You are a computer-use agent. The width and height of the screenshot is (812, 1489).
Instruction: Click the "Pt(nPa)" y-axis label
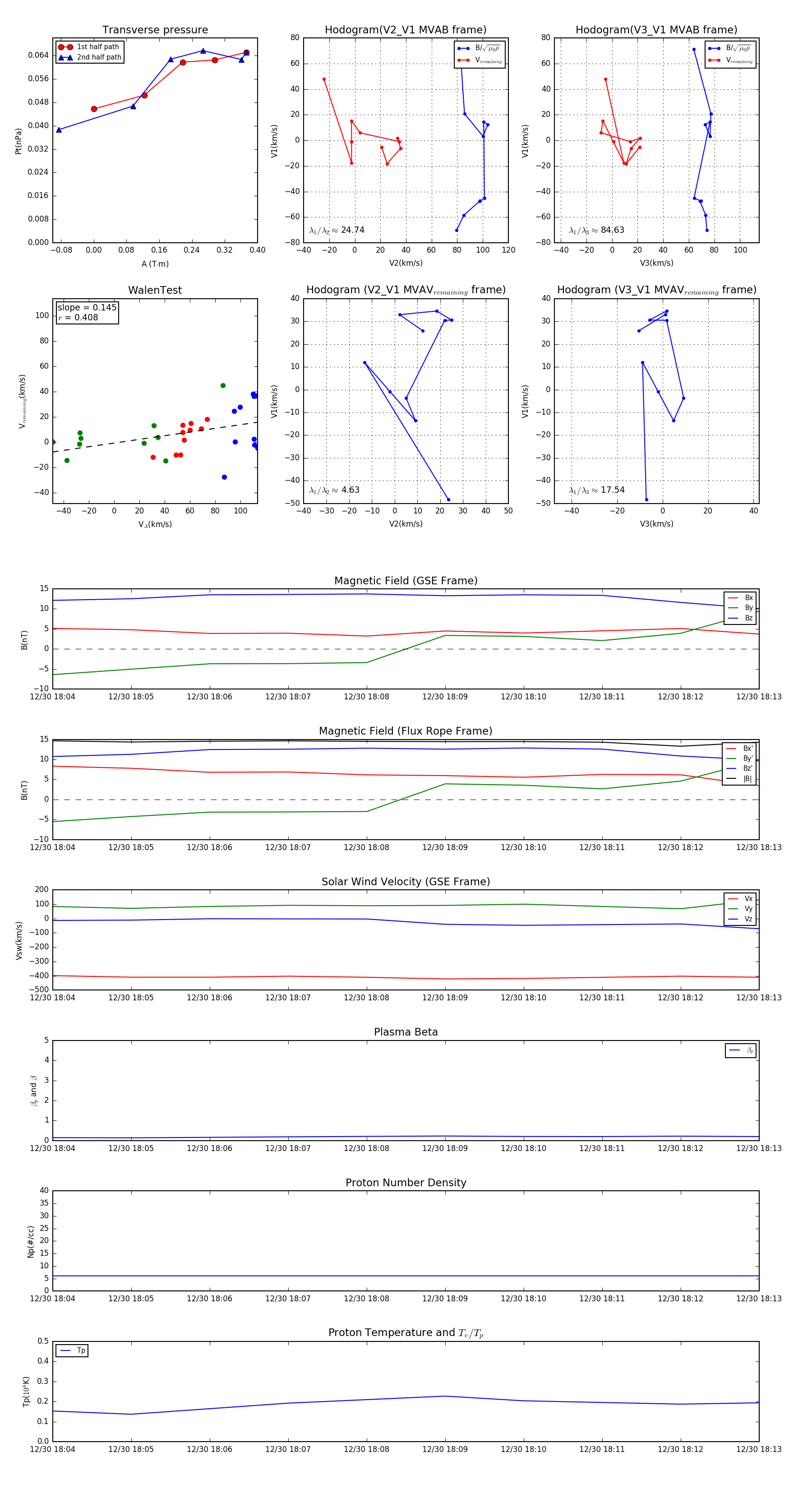tap(18, 140)
